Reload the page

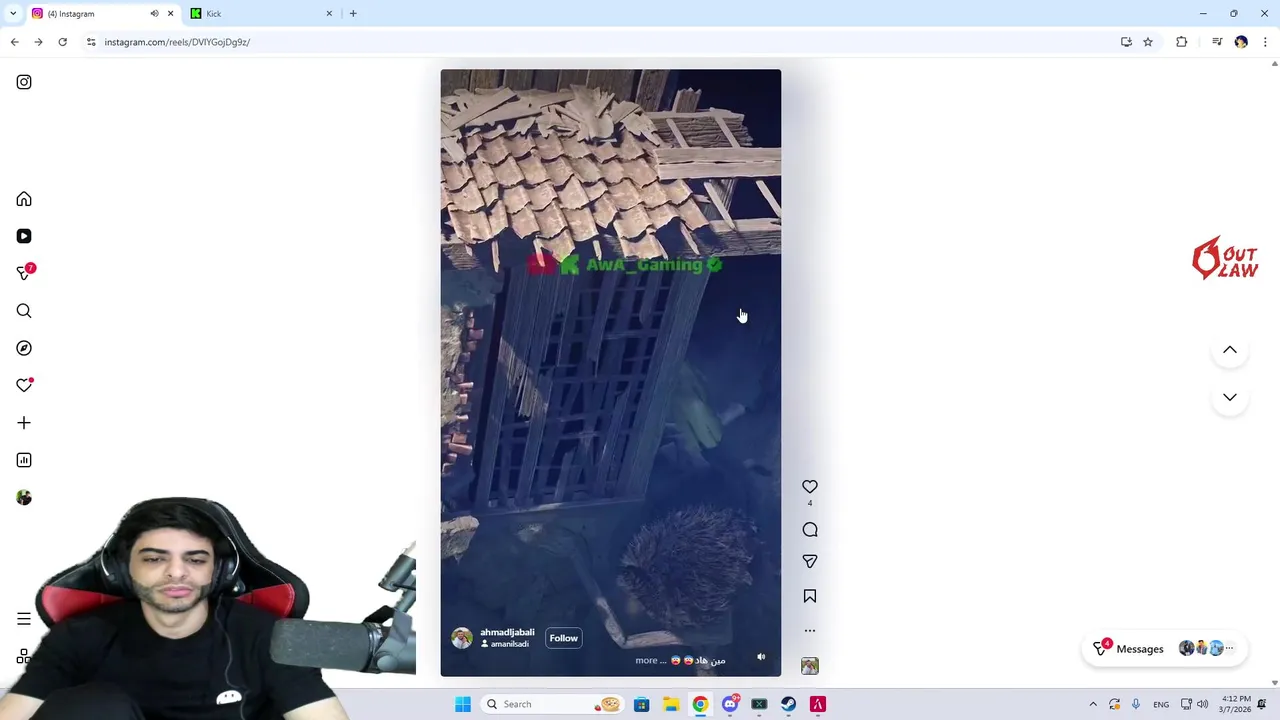tap(62, 42)
